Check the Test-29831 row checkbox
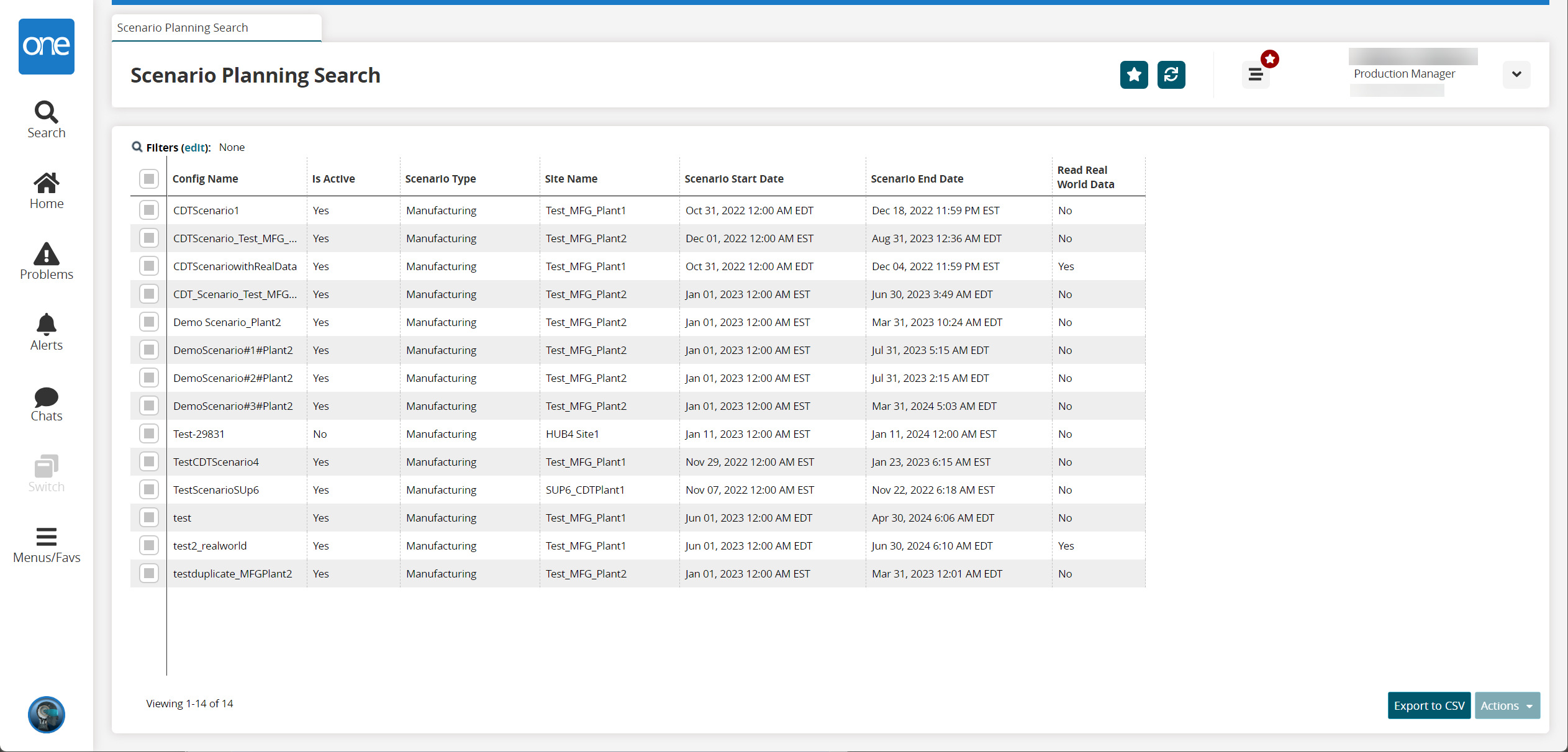The height and width of the screenshot is (752, 1568). 149,433
